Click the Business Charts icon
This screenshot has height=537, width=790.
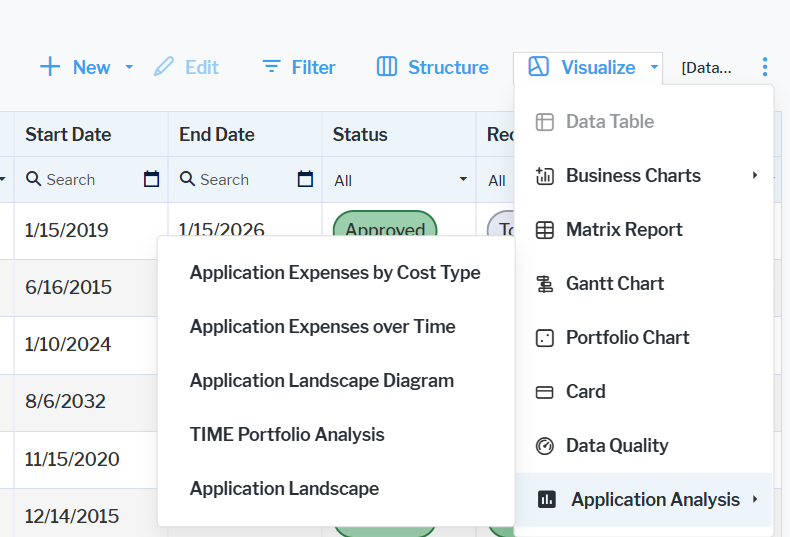click(545, 176)
